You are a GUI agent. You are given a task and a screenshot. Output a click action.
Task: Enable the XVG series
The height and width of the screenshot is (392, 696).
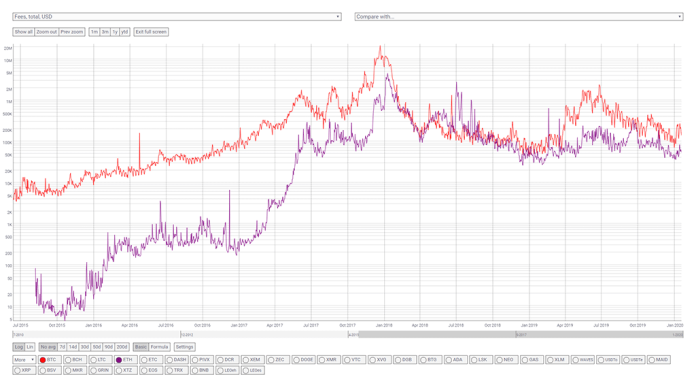click(x=379, y=360)
